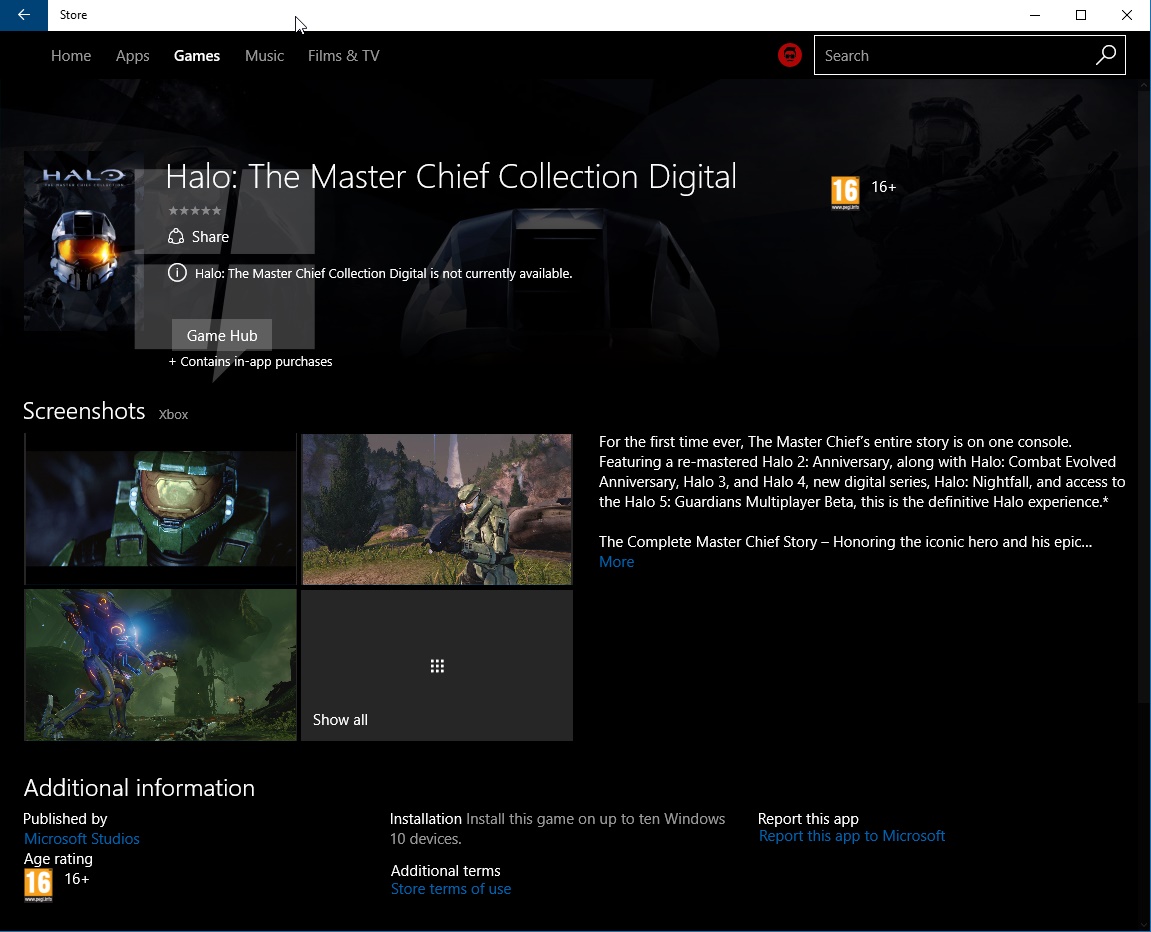Open the Master Chief outdoor landscape screenshot

437,509
